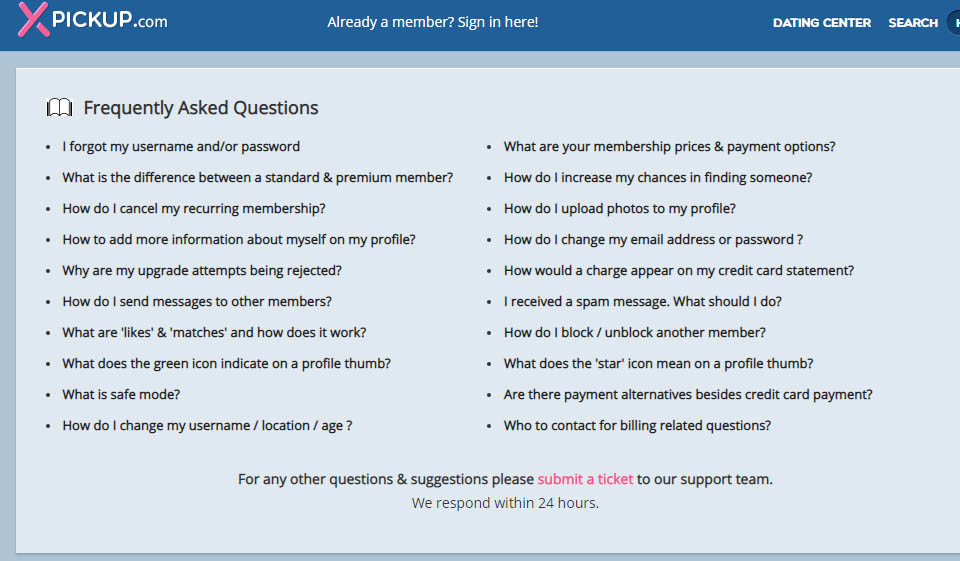This screenshot has height=561, width=960.
Task: Open 'Who to contact for billing' question
Action: [637, 425]
